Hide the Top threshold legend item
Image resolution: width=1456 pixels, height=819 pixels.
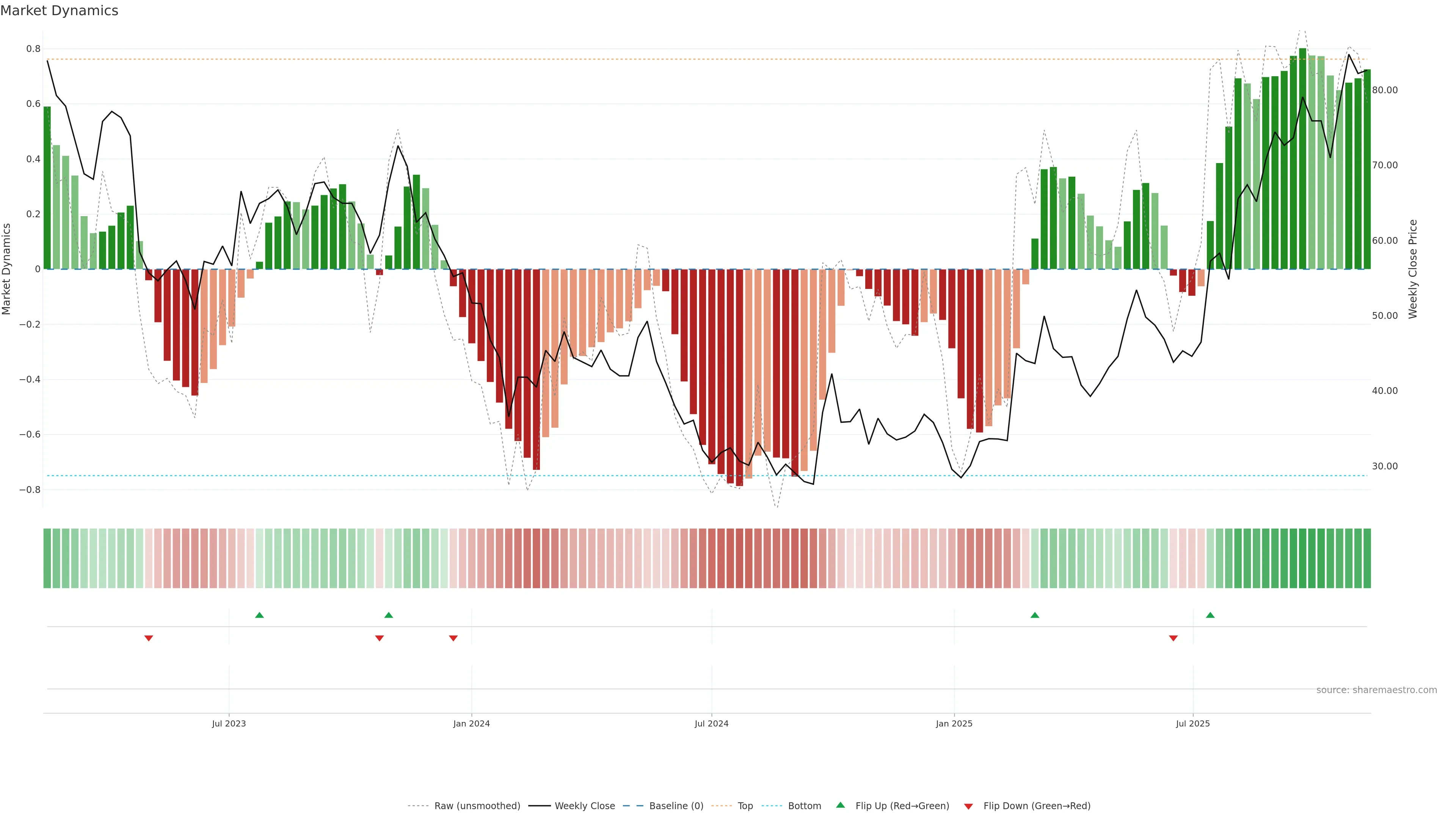(745, 806)
